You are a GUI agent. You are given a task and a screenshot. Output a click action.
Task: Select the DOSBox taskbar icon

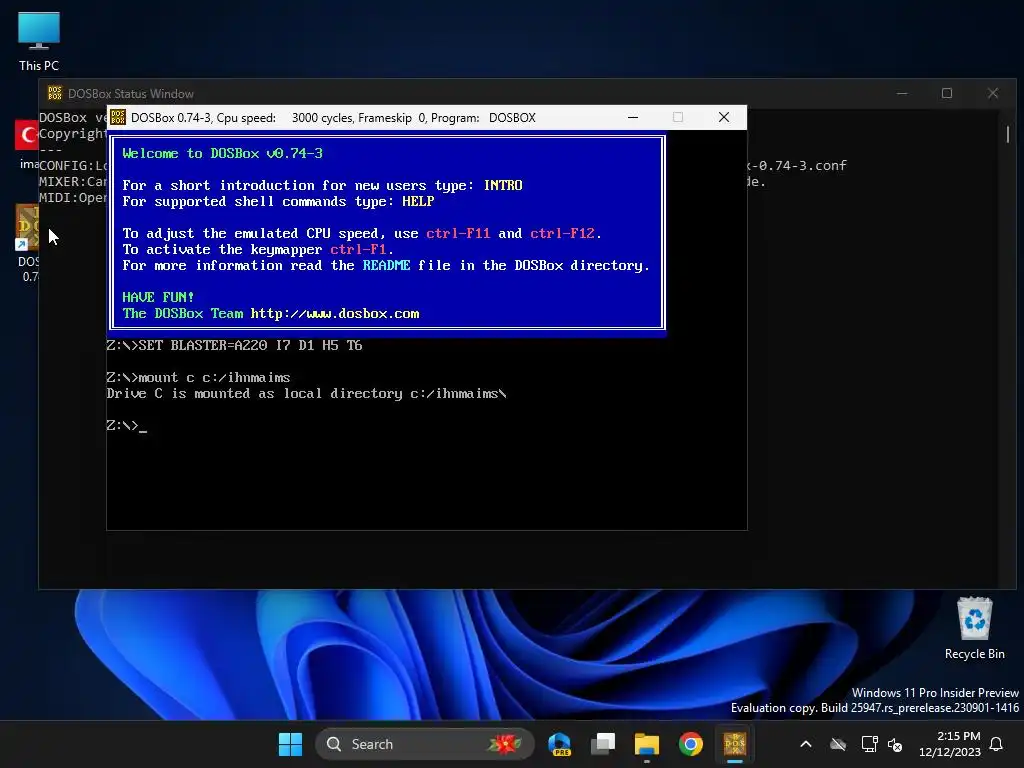[735, 744]
